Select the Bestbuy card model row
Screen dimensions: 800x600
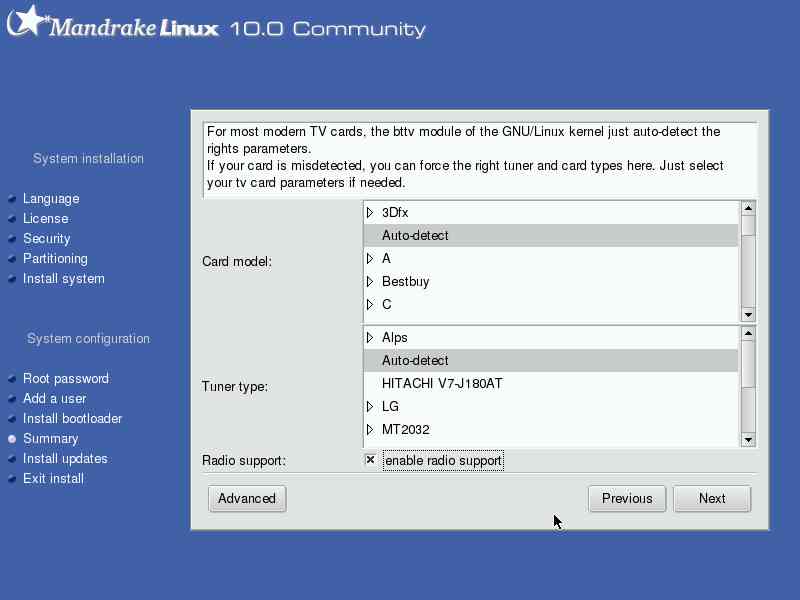(x=551, y=282)
